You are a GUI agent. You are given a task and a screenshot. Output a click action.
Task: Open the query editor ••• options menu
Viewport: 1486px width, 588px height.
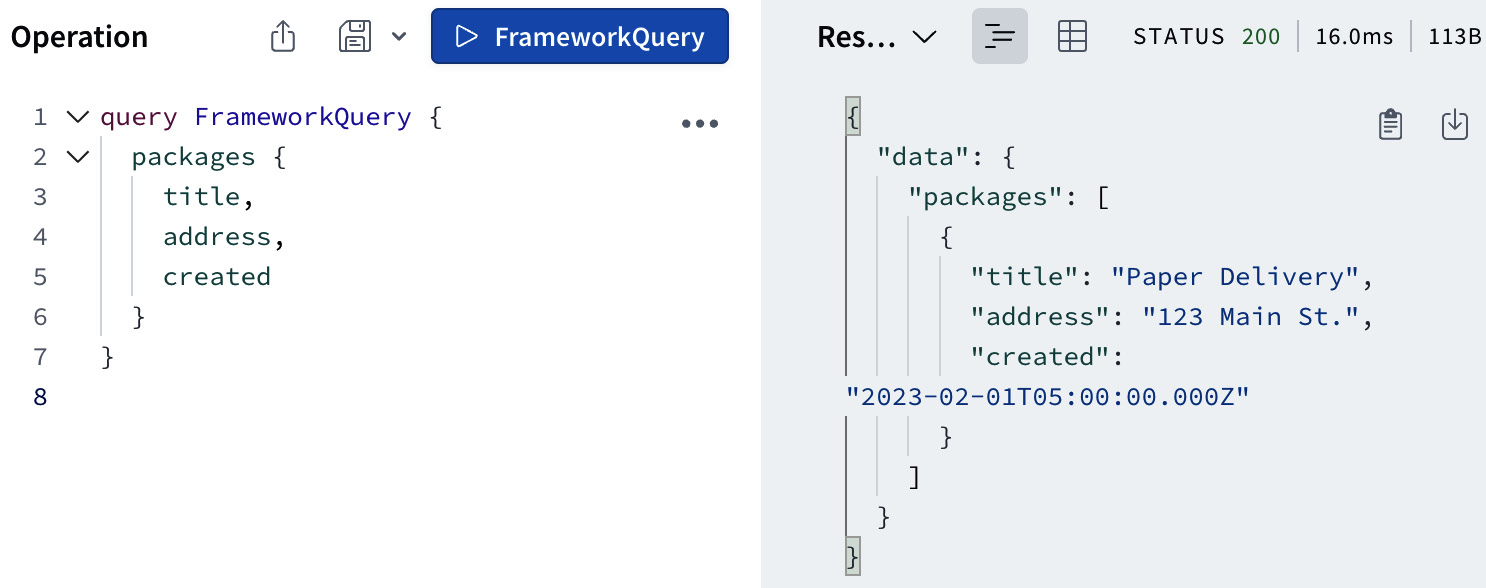(700, 123)
